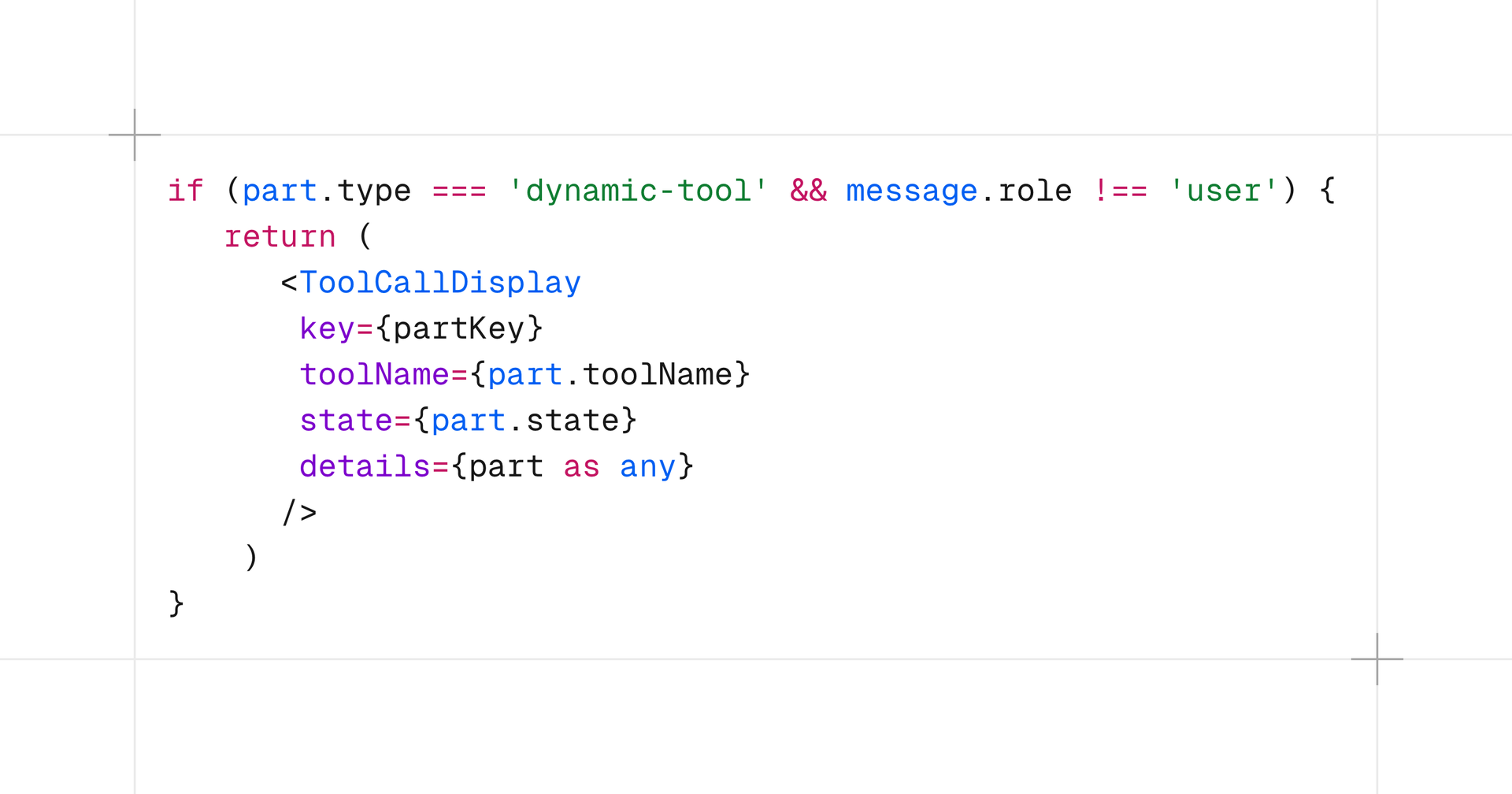
Task: Click the self-closing "/>" tag
Action: 299,512
